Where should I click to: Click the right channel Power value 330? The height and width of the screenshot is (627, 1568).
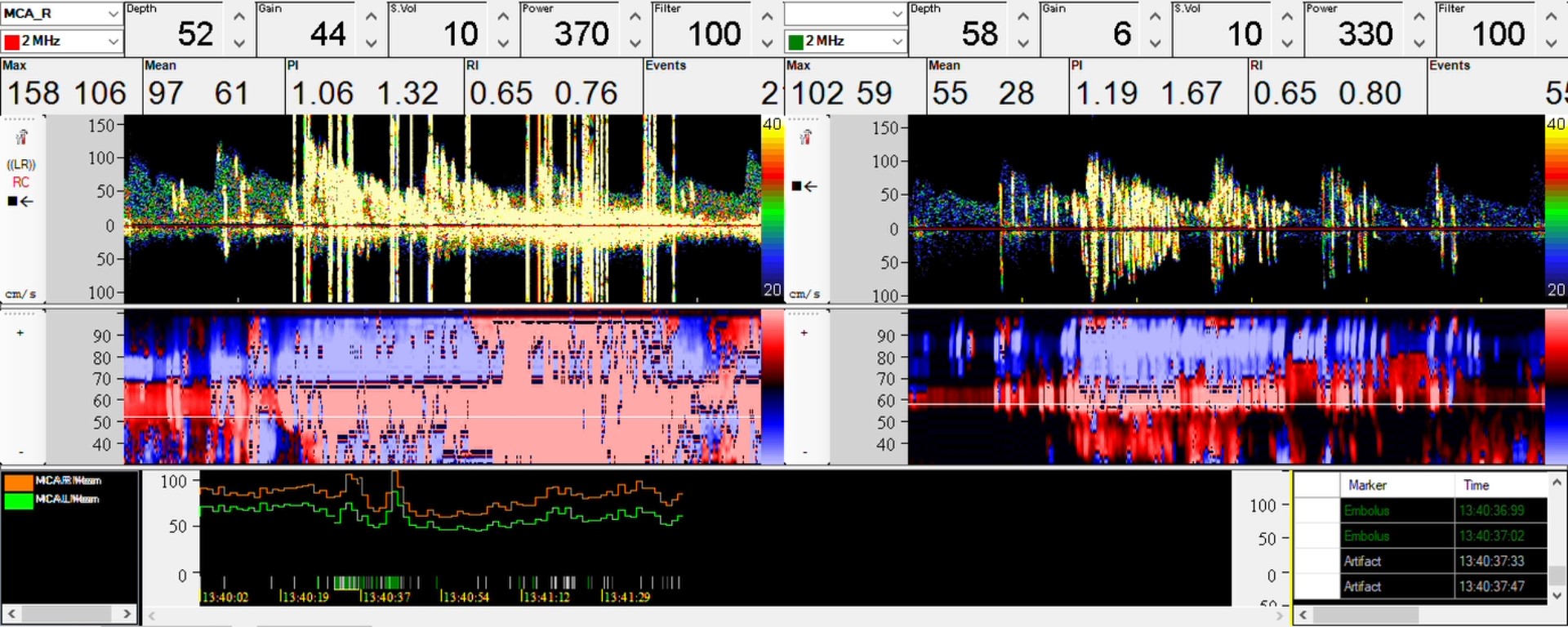1365,34
